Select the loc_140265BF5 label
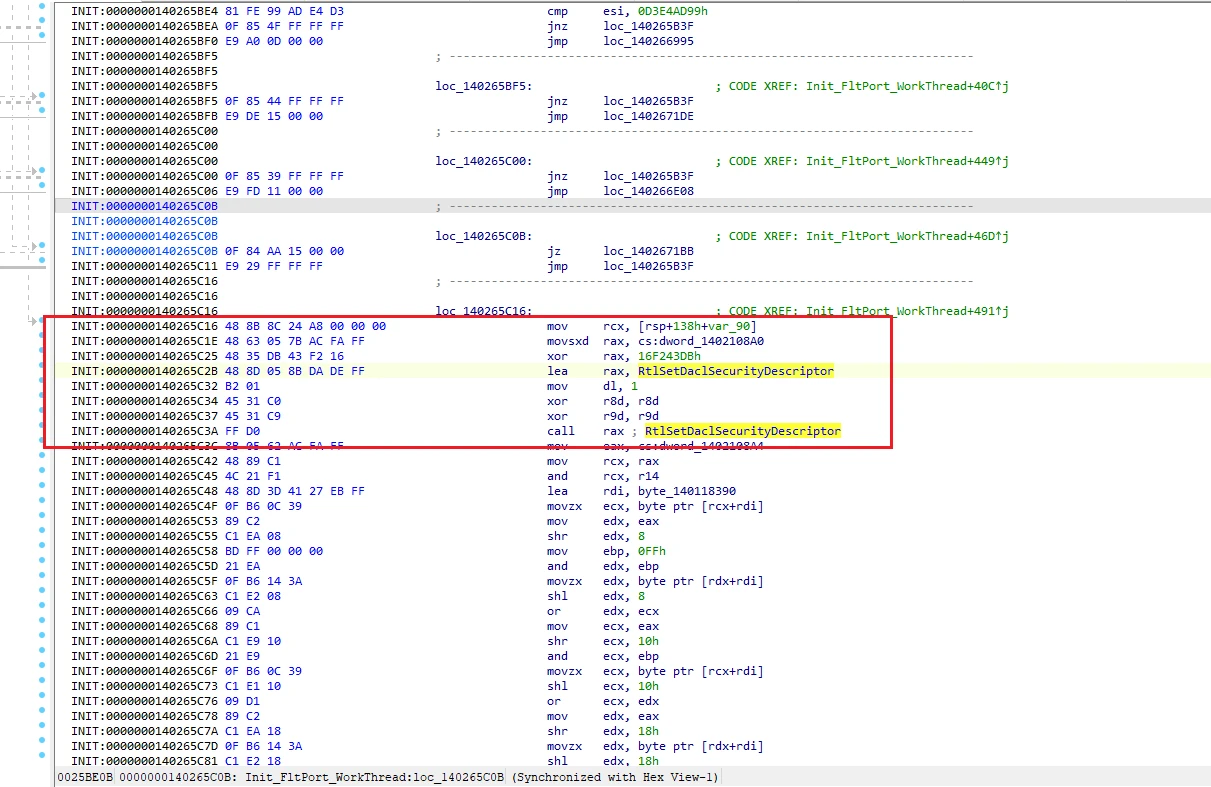This screenshot has height=787, width=1211. [x=483, y=86]
